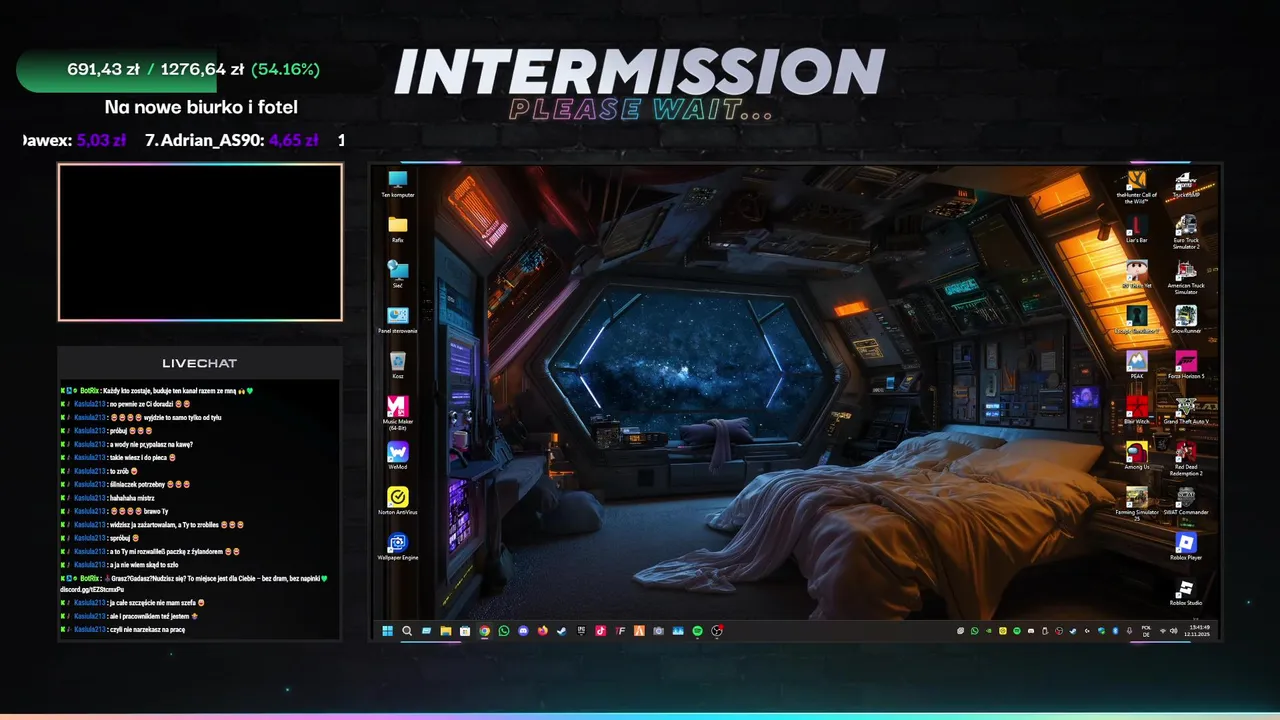Launch Red Dead Redemption 2 shortcut
1280x720 pixels.
coord(1186,459)
